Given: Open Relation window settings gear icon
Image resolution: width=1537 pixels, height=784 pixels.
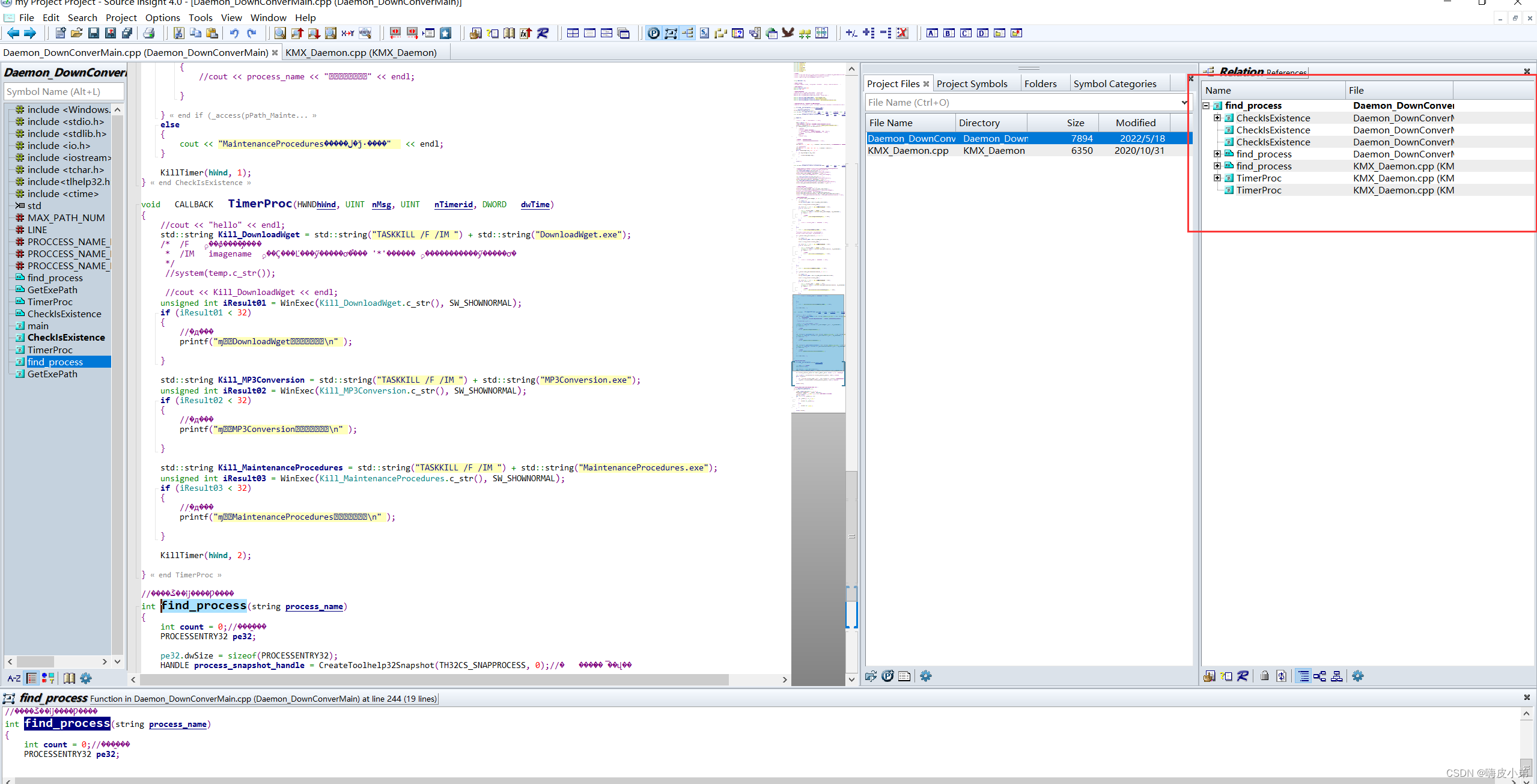Looking at the screenshot, I should click(1358, 676).
